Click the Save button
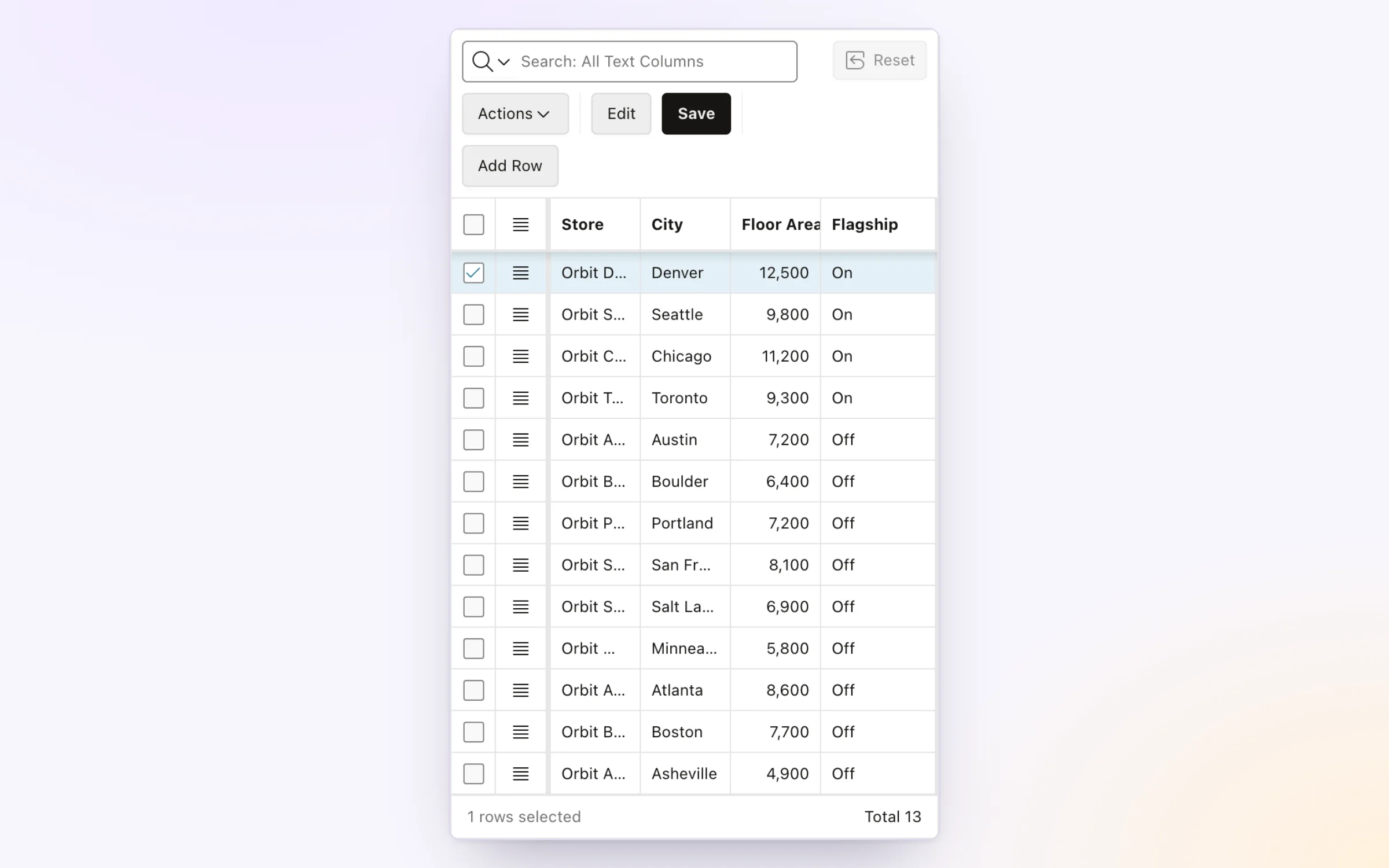1389x868 pixels. click(x=696, y=113)
